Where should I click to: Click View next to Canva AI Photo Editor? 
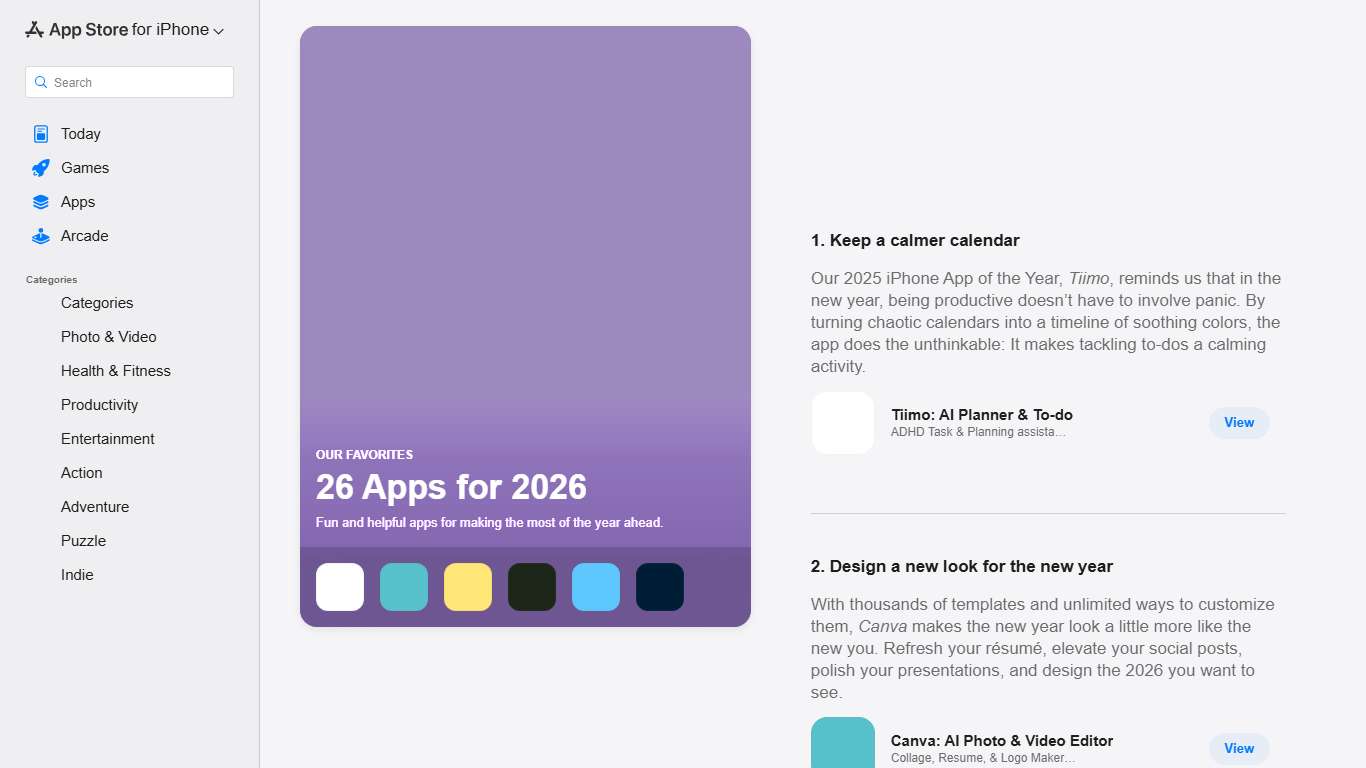(x=1238, y=748)
